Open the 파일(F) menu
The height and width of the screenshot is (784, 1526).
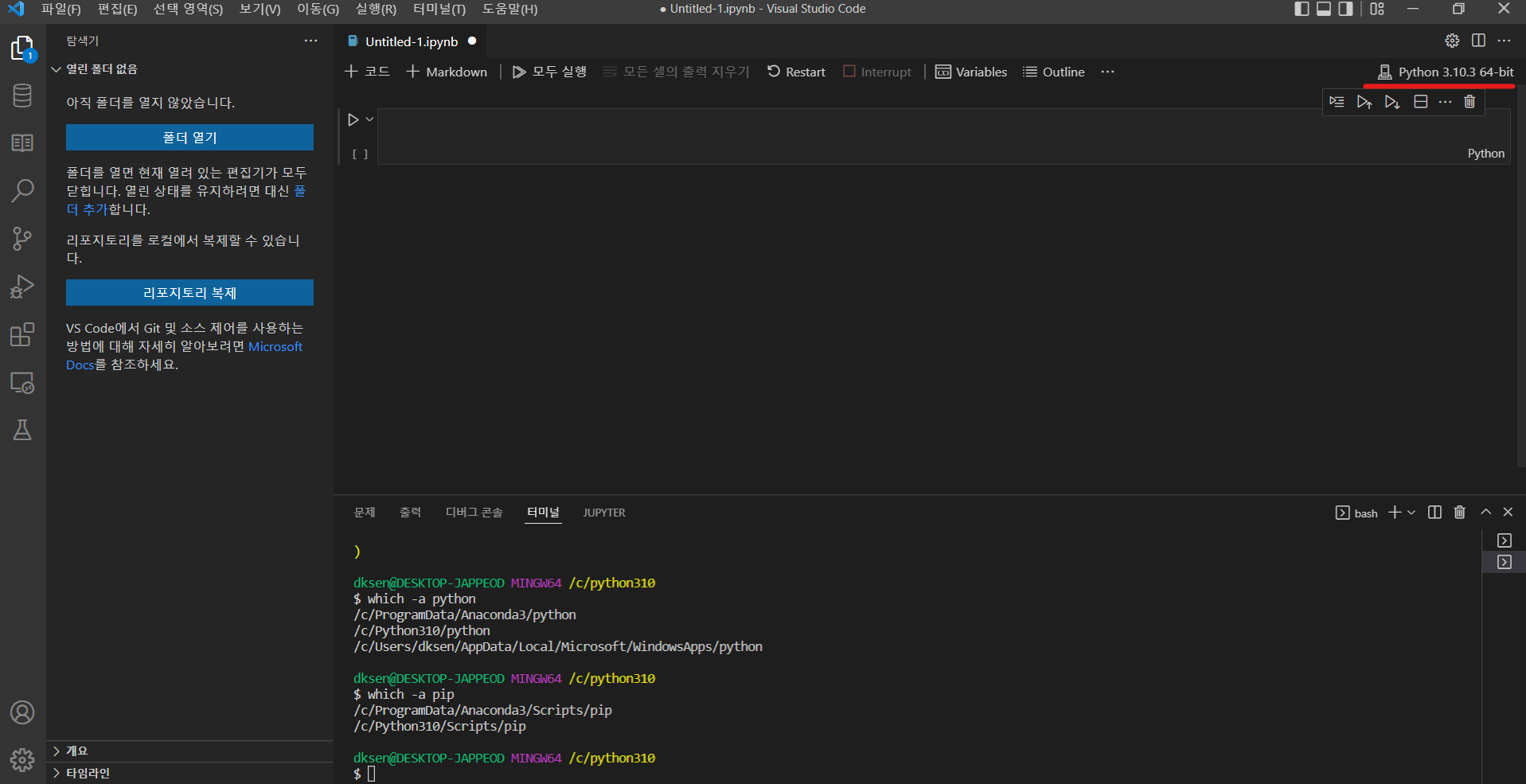[61, 9]
